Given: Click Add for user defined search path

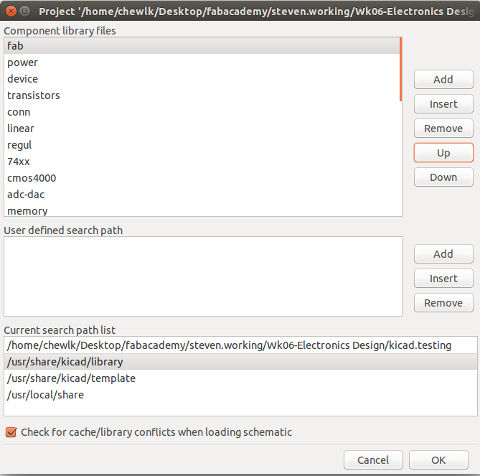Looking at the screenshot, I should pos(443,254).
